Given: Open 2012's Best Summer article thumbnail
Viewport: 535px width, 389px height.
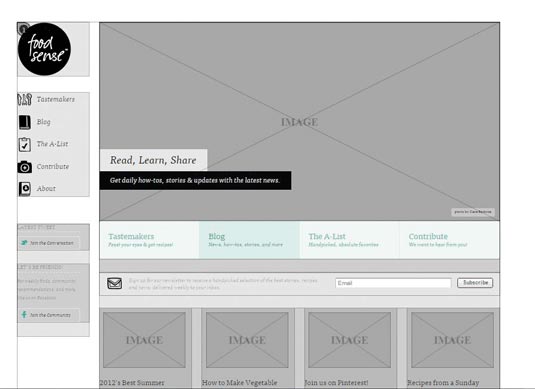Looking at the screenshot, I should (144, 340).
